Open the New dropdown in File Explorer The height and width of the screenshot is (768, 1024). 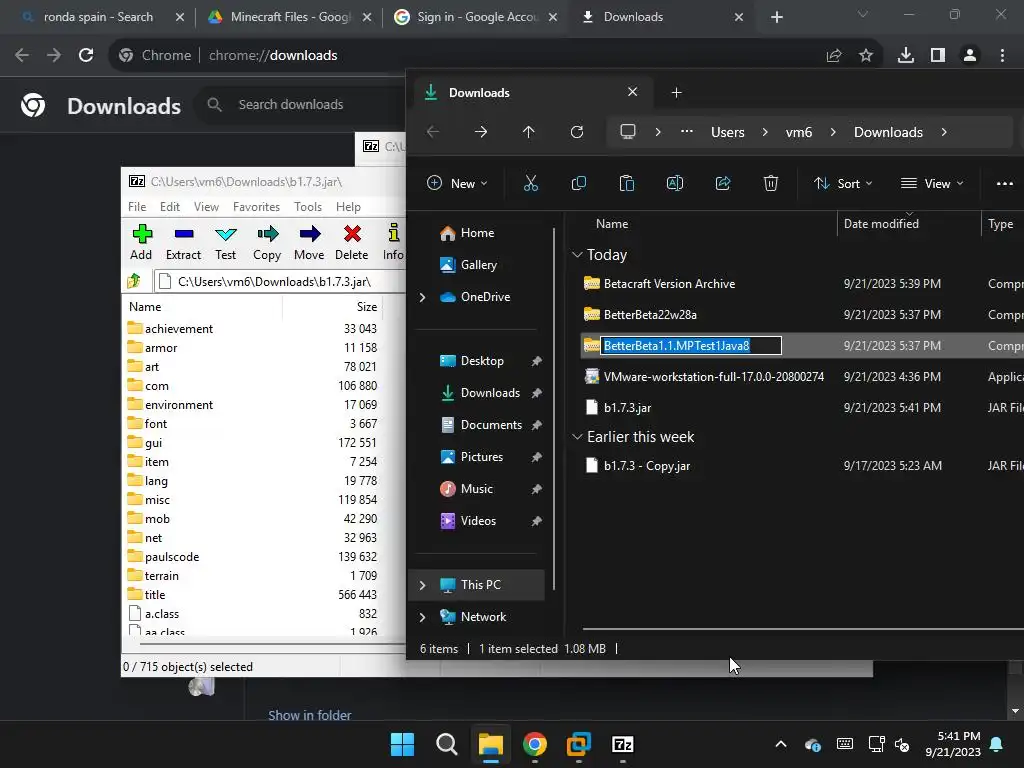[x=457, y=184]
